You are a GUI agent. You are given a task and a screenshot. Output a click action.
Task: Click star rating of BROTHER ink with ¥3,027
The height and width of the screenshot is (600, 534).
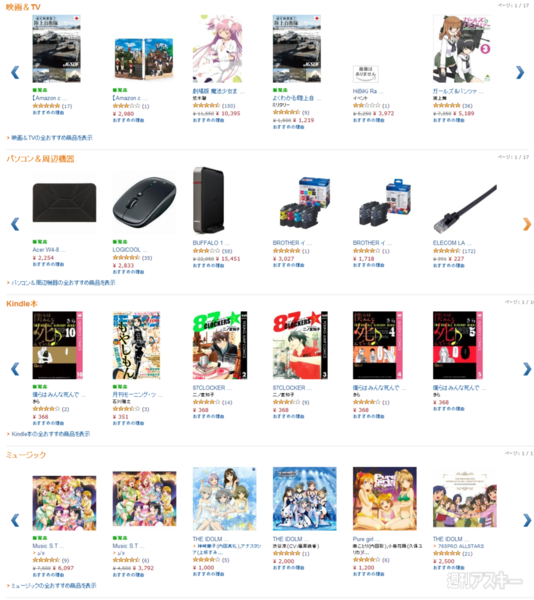pyautogui.click(x=286, y=251)
